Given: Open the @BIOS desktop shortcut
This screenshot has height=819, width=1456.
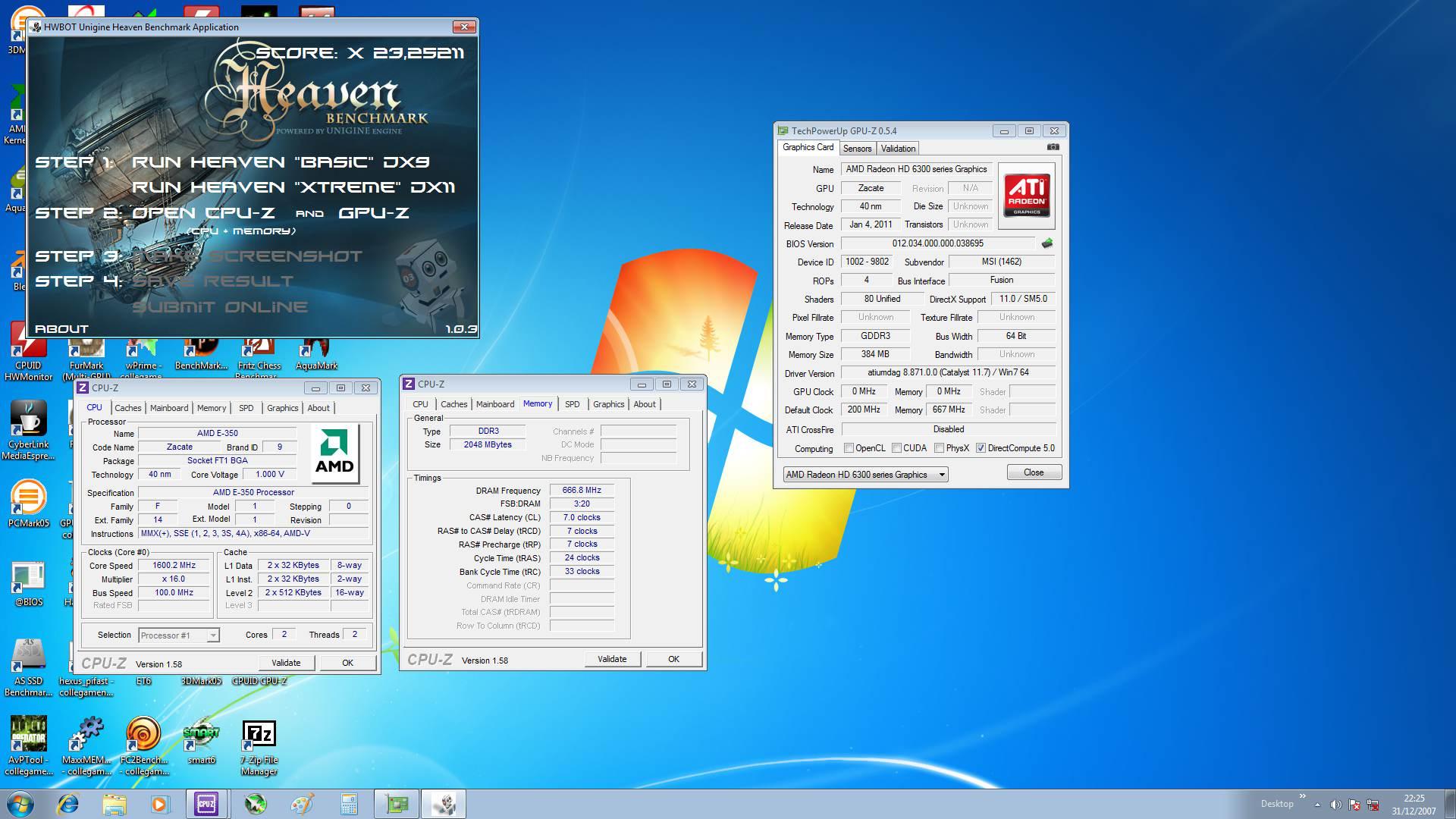Looking at the screenshot, I should [x=28, y=584].
